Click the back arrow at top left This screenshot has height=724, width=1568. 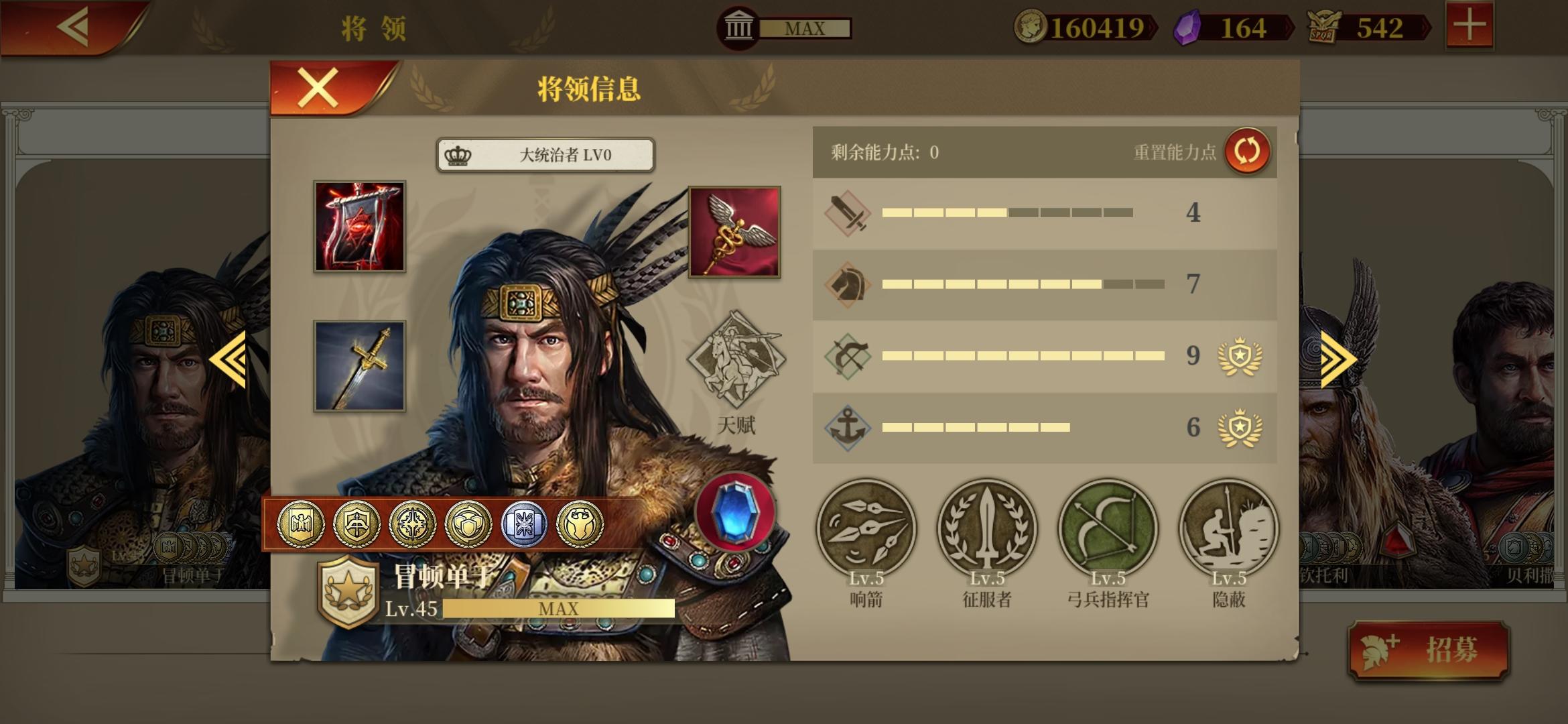point(73,27)
